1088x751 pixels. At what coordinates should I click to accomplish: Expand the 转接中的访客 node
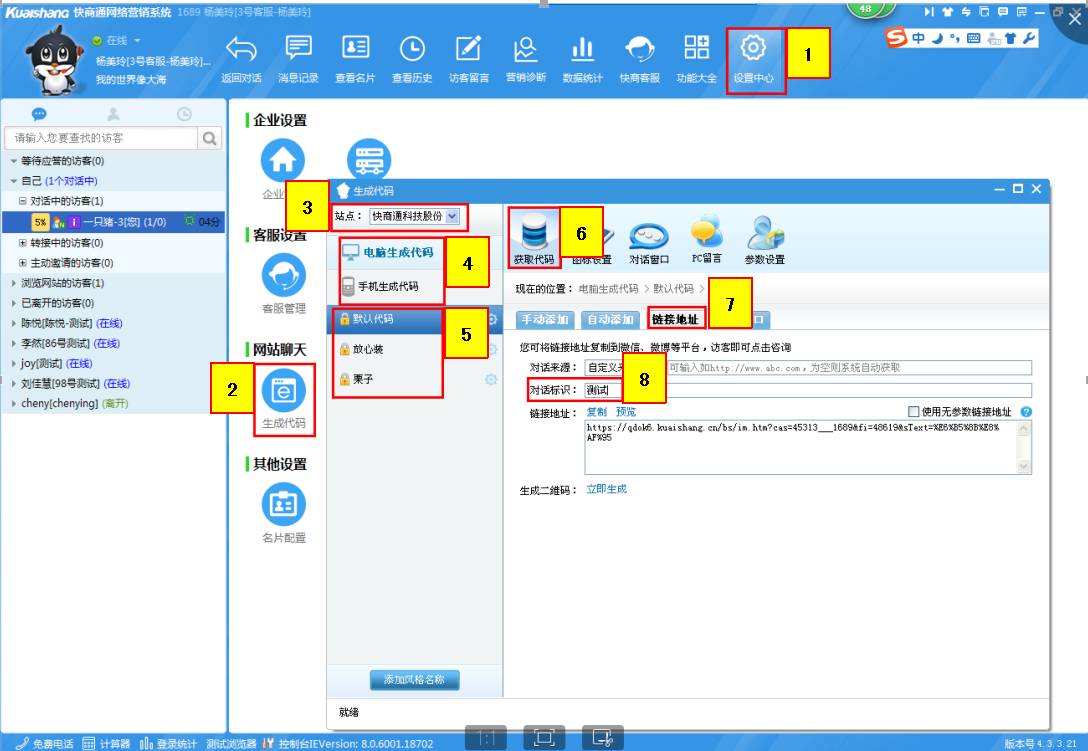pos(23,243)
